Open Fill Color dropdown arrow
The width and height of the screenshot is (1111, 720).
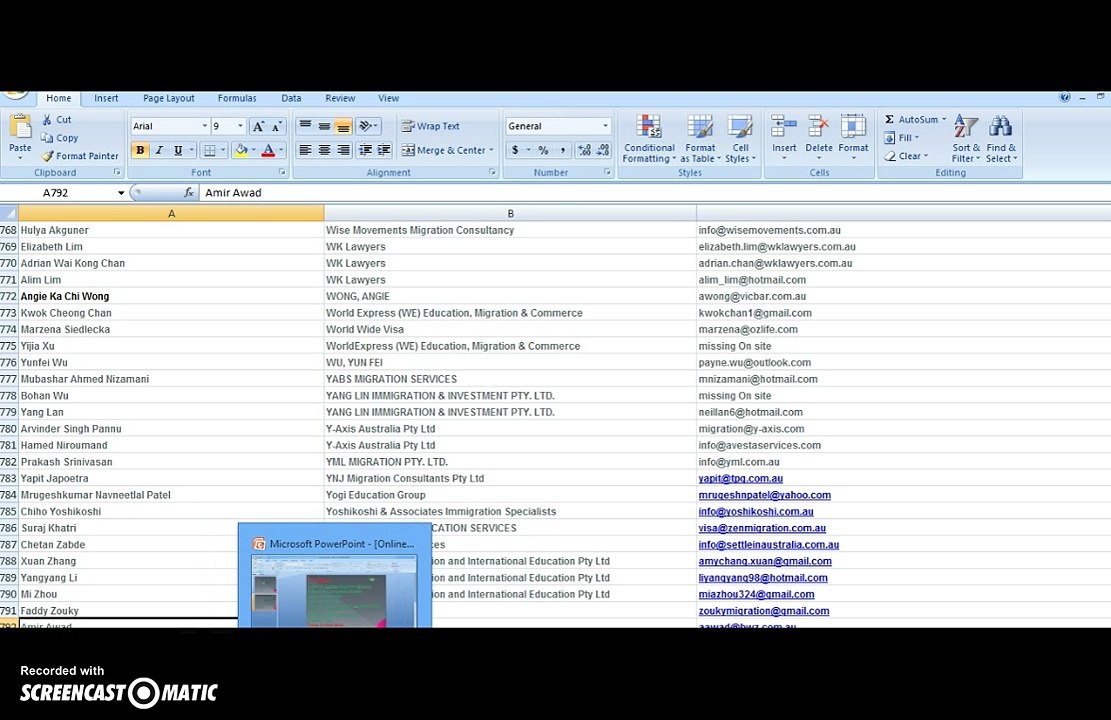[254, 150]
